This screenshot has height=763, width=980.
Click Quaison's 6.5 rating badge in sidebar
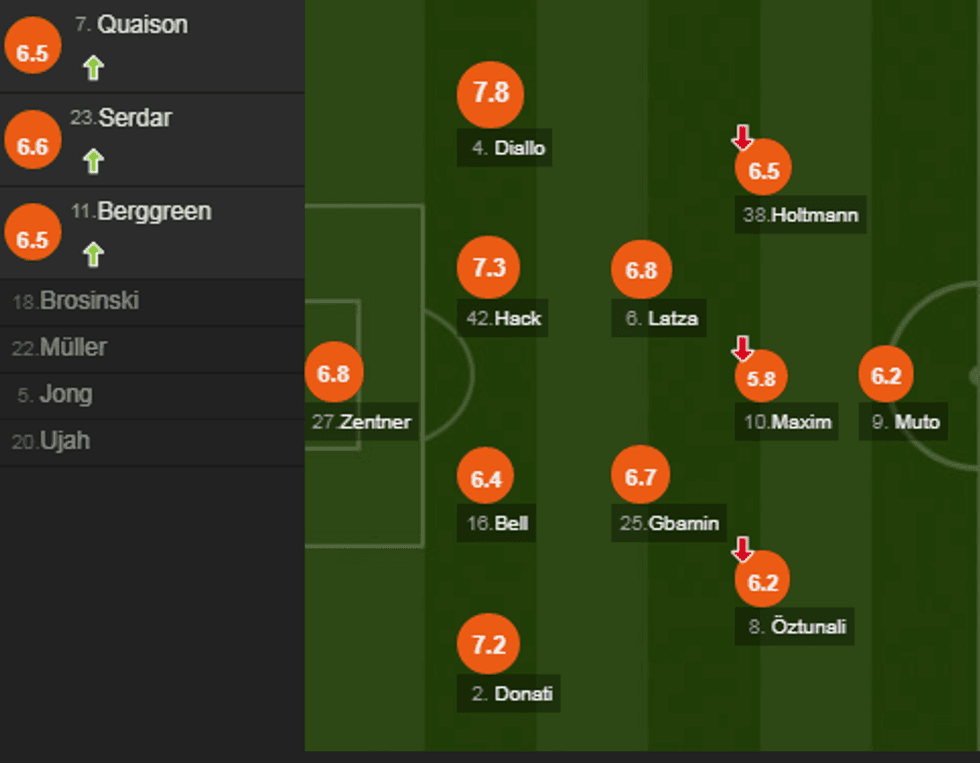pos(33,53)
